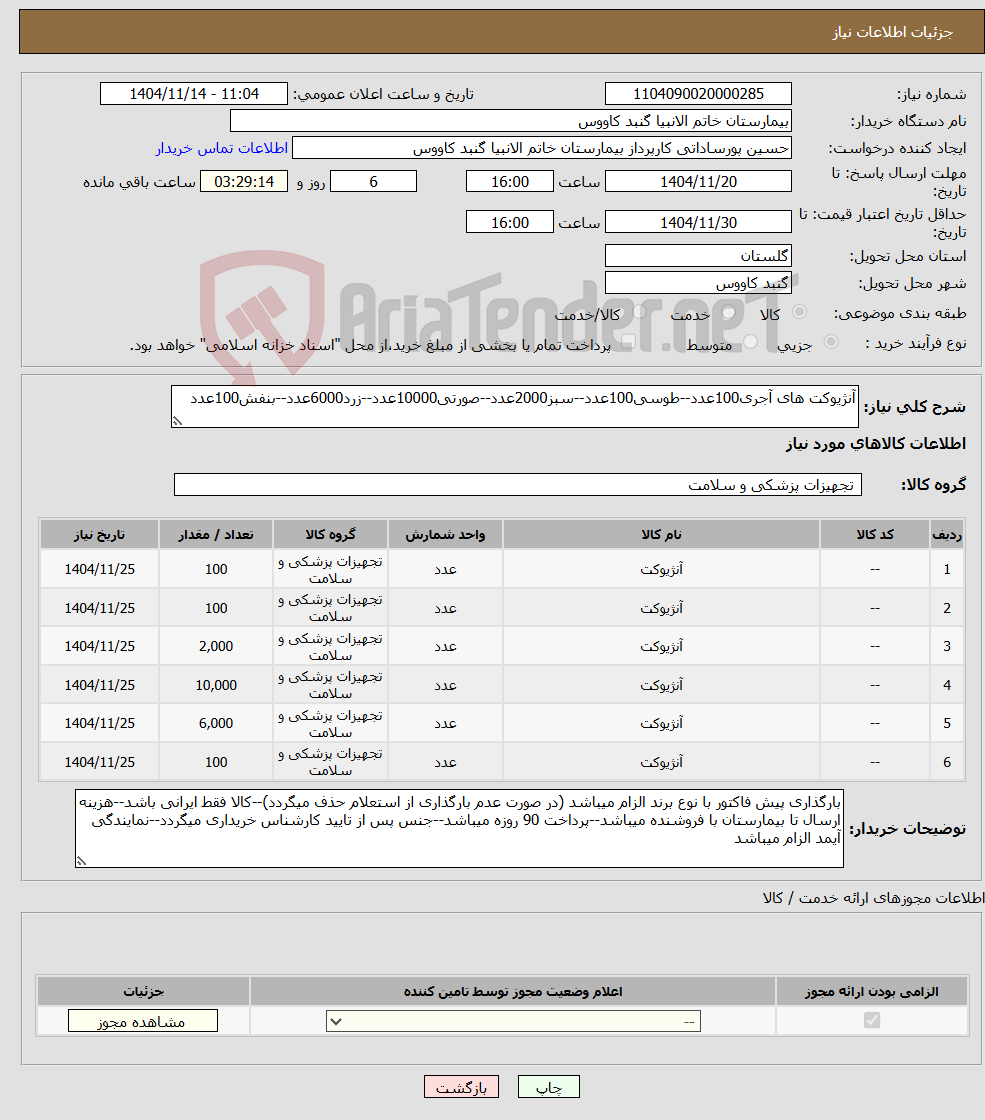Click the row 4 item name آنژیوکت
This screenshot has height=1120, width=985.
pyautogui.click(x=661, y=685)
